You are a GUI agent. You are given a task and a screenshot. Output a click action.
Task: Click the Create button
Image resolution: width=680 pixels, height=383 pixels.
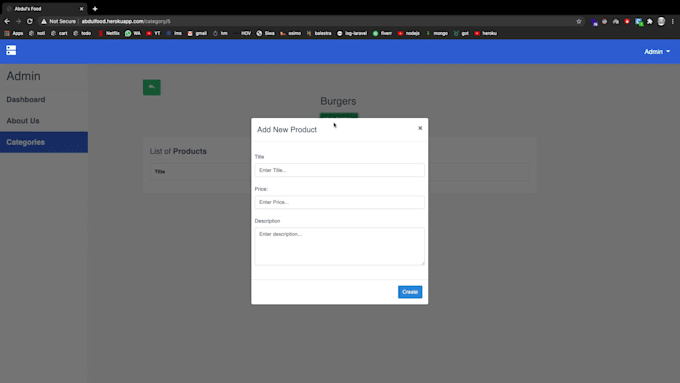tap(410, 292)
